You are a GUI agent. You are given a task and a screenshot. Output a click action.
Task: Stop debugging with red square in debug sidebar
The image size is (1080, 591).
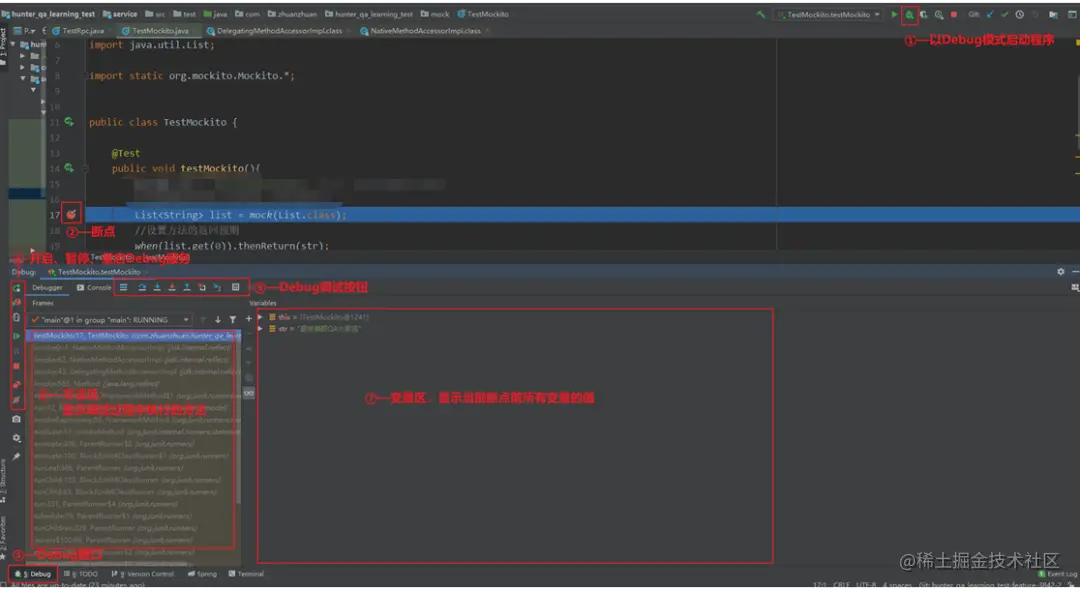click(x=17, y=366)
